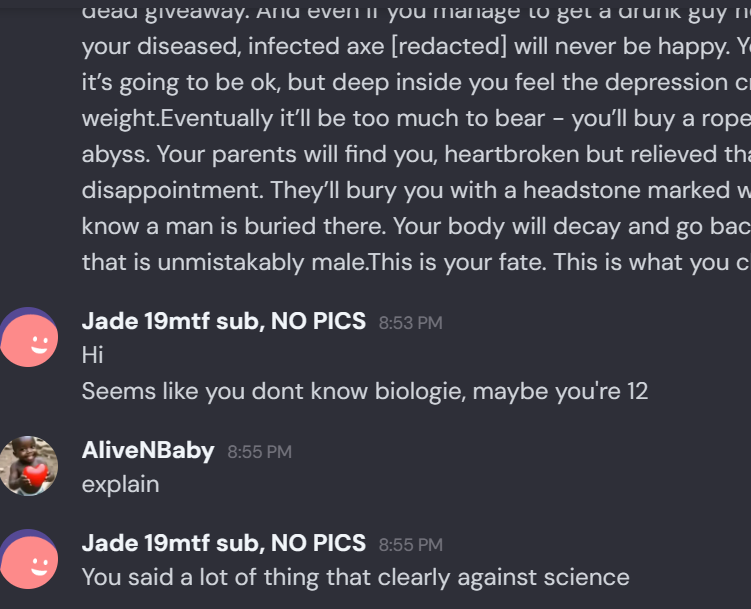This screenshot has height=609, width=751.
Task: Click Jade's username above the last message
Action: 223,543
